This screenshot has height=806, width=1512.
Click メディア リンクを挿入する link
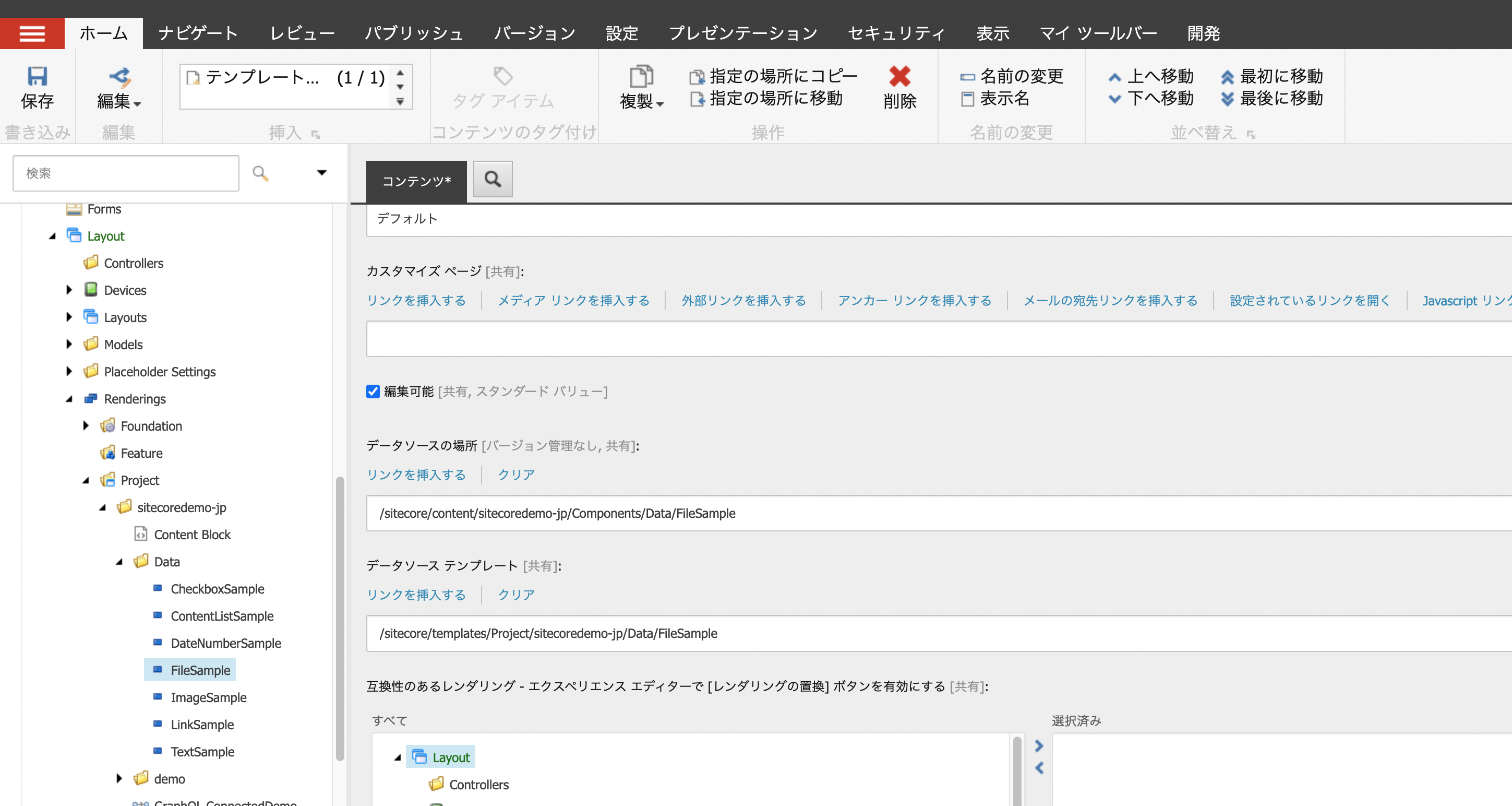tap(573, 301)
